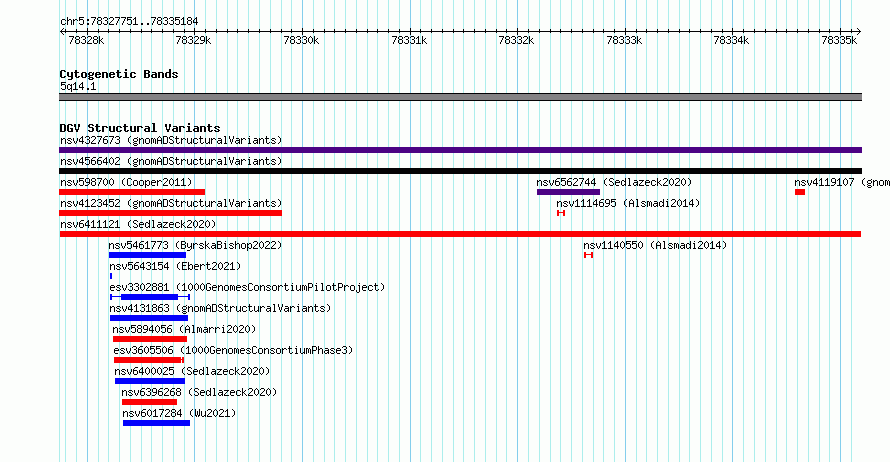890x462 pixels.
Task: Click the red nsv598700 variant bar
Action: (132, 192)
